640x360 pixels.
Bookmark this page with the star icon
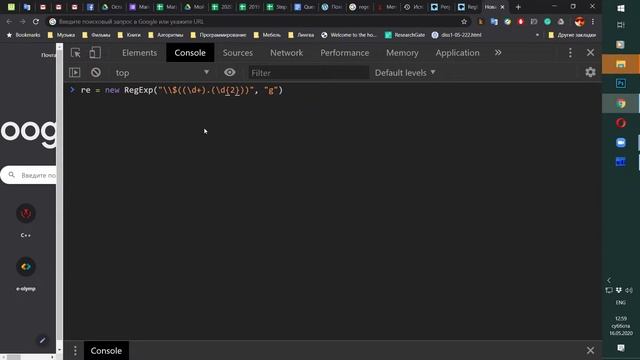pyautogui.click(x=464, y=22)
